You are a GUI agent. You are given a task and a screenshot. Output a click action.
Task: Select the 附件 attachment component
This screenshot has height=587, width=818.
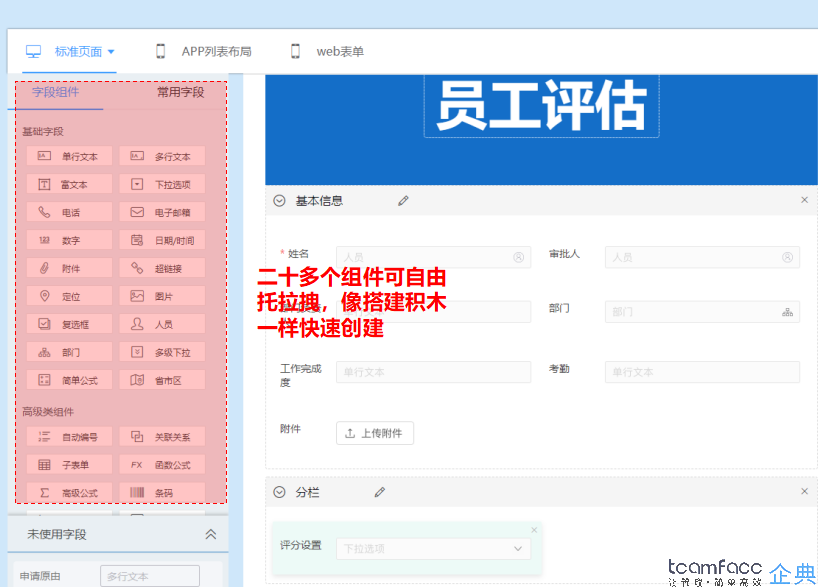69,268
